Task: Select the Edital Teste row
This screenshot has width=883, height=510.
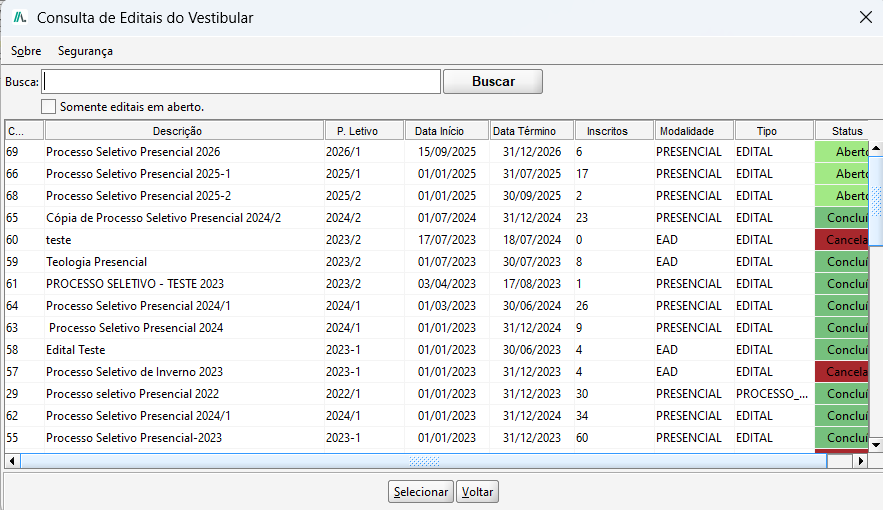Action: click(x=436, y=350)
